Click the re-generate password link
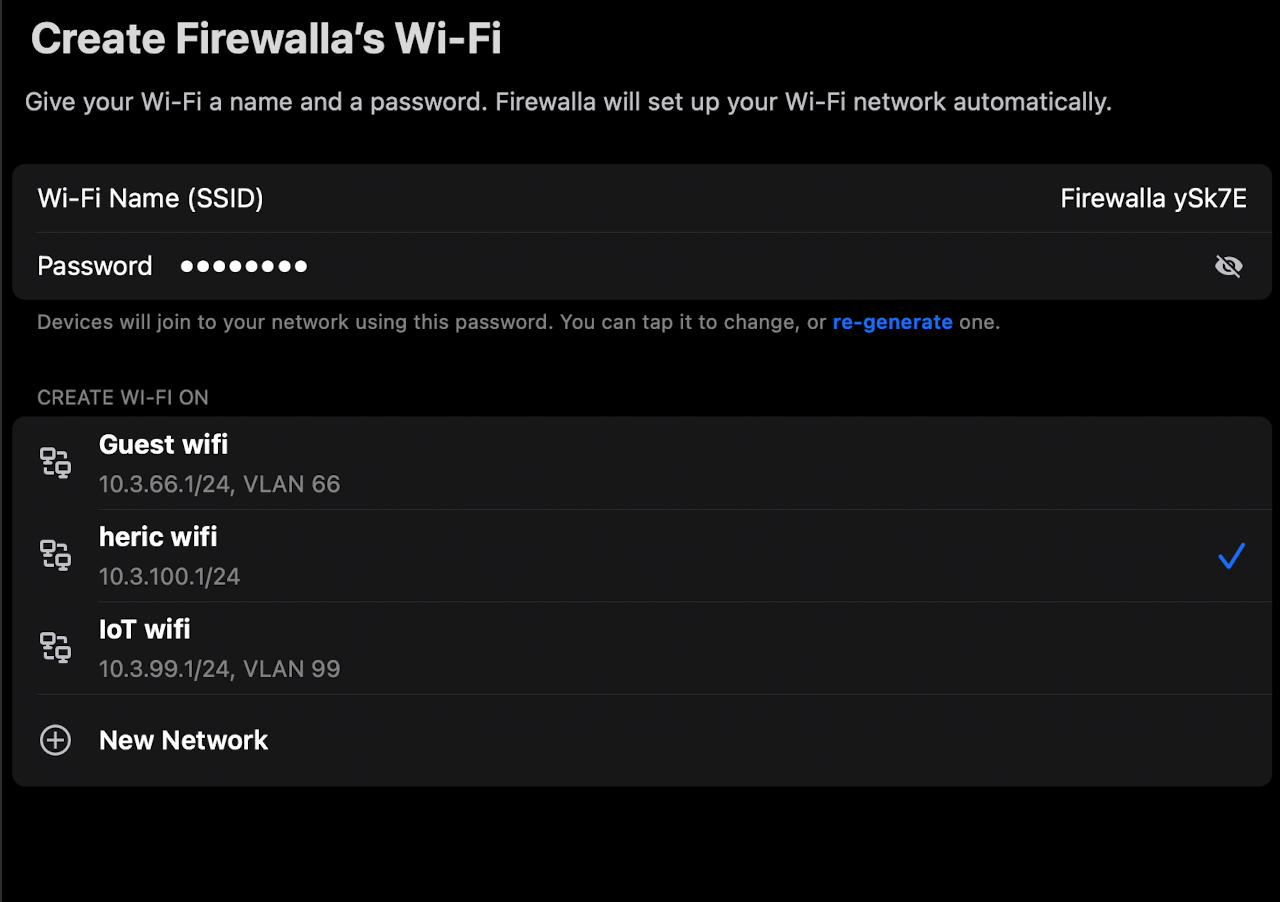This screenshot has height=902, width=1280. pyautogui.click(x=892, y=322)
